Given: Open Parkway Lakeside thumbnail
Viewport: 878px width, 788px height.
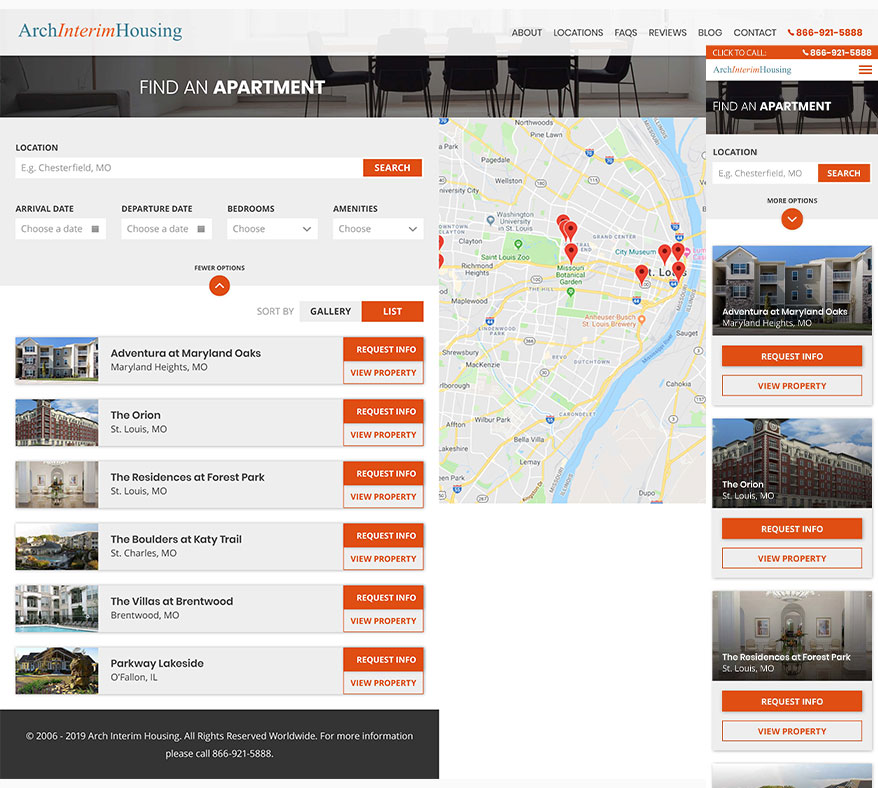Looking at the screenshot, I should point(57,671).
